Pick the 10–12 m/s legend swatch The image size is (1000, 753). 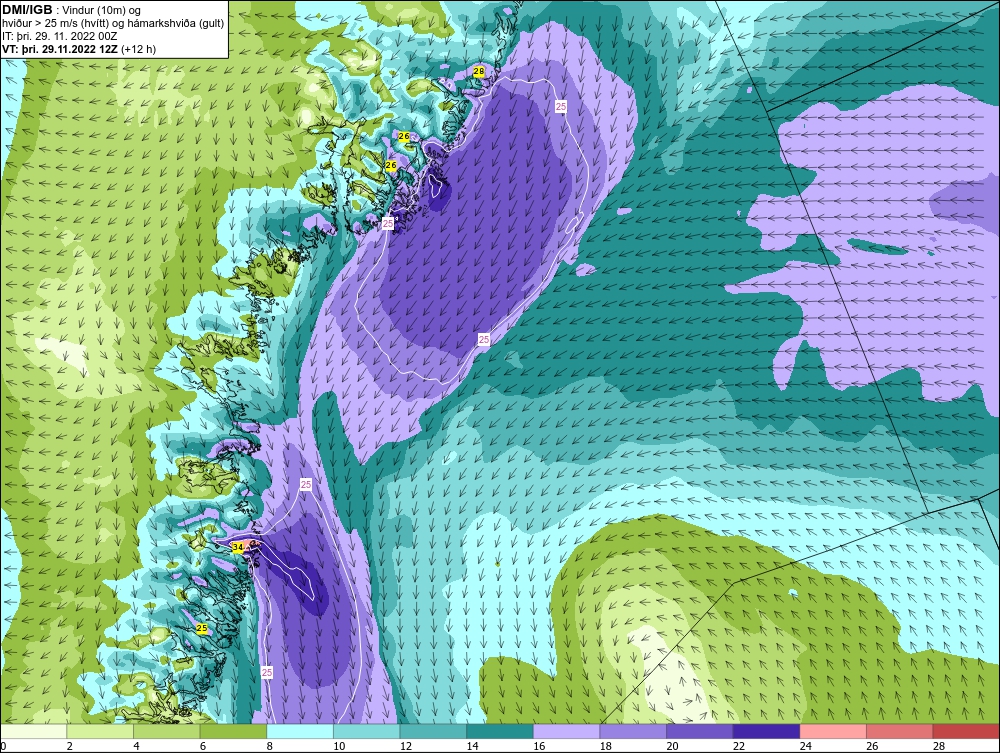point(367,731)
